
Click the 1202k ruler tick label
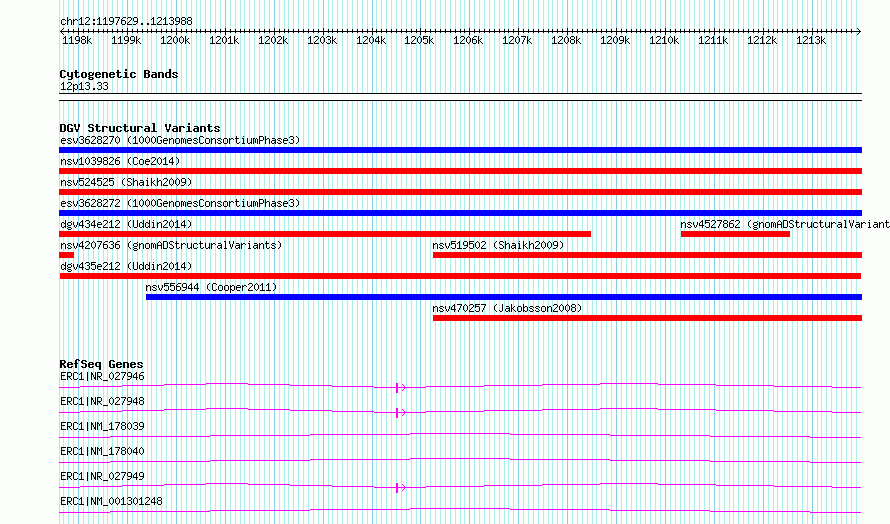tap(273, 40)
